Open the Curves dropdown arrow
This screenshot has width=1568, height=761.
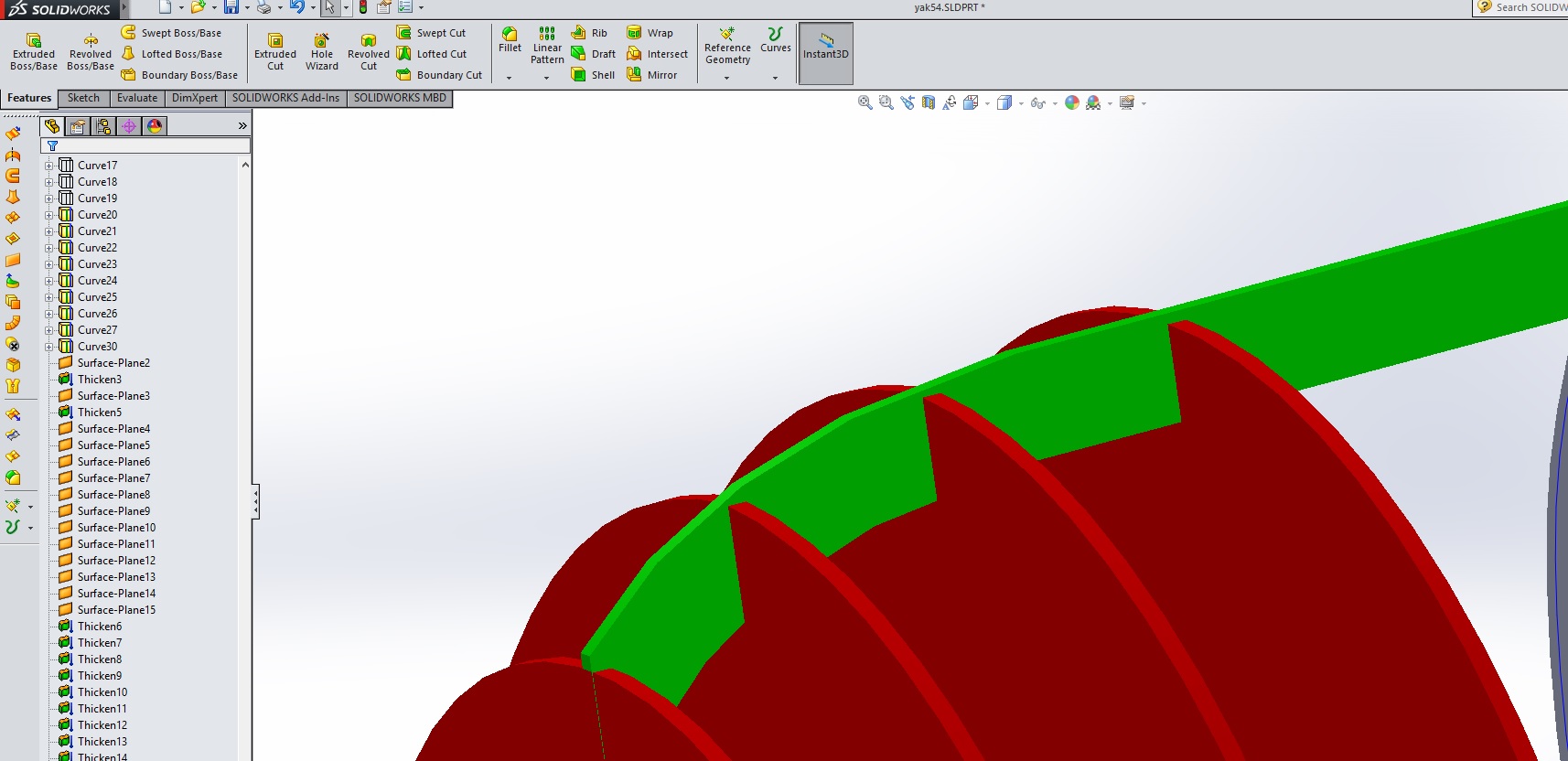[776, 78]
